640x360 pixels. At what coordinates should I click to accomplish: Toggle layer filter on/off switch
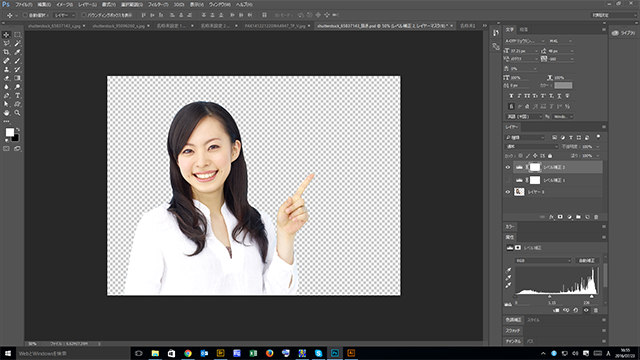598,137
